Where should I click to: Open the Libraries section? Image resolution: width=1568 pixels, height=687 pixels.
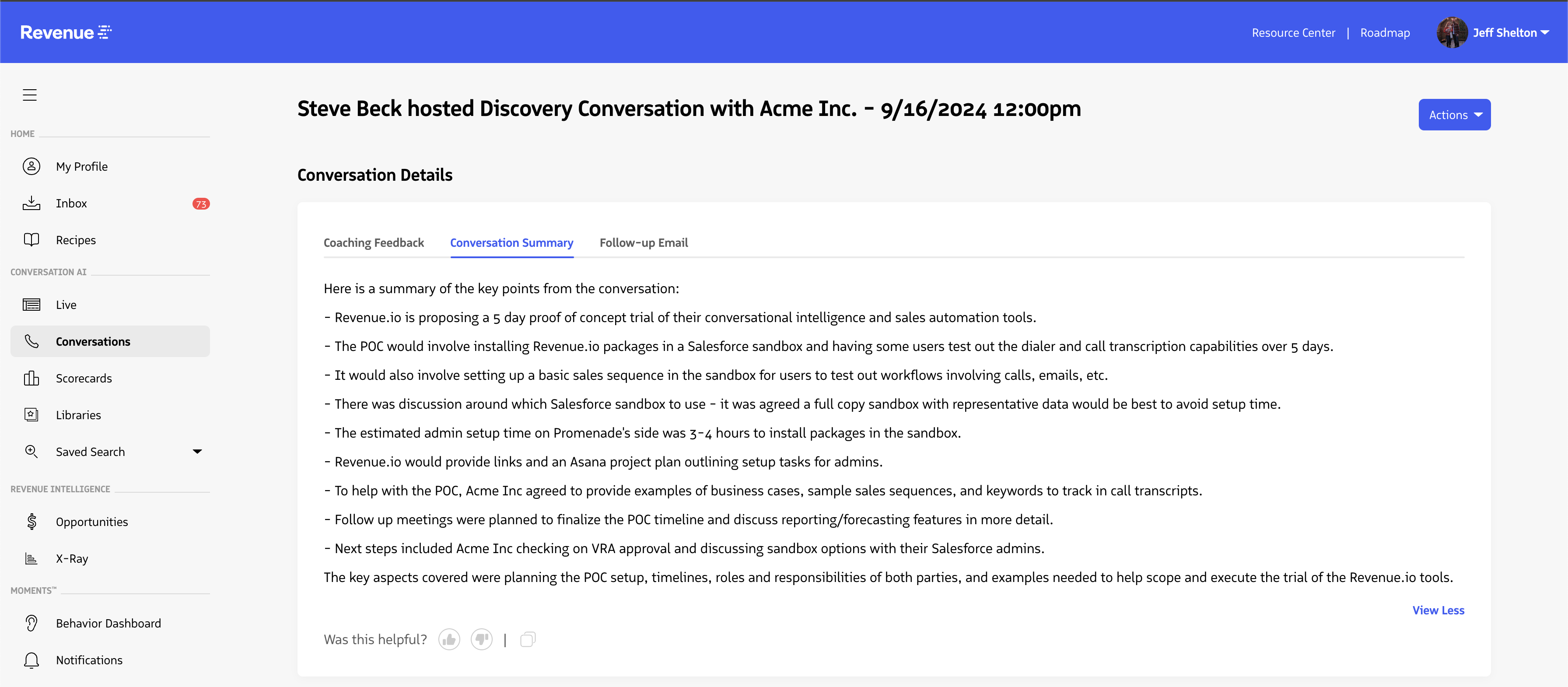coord(78,415)
